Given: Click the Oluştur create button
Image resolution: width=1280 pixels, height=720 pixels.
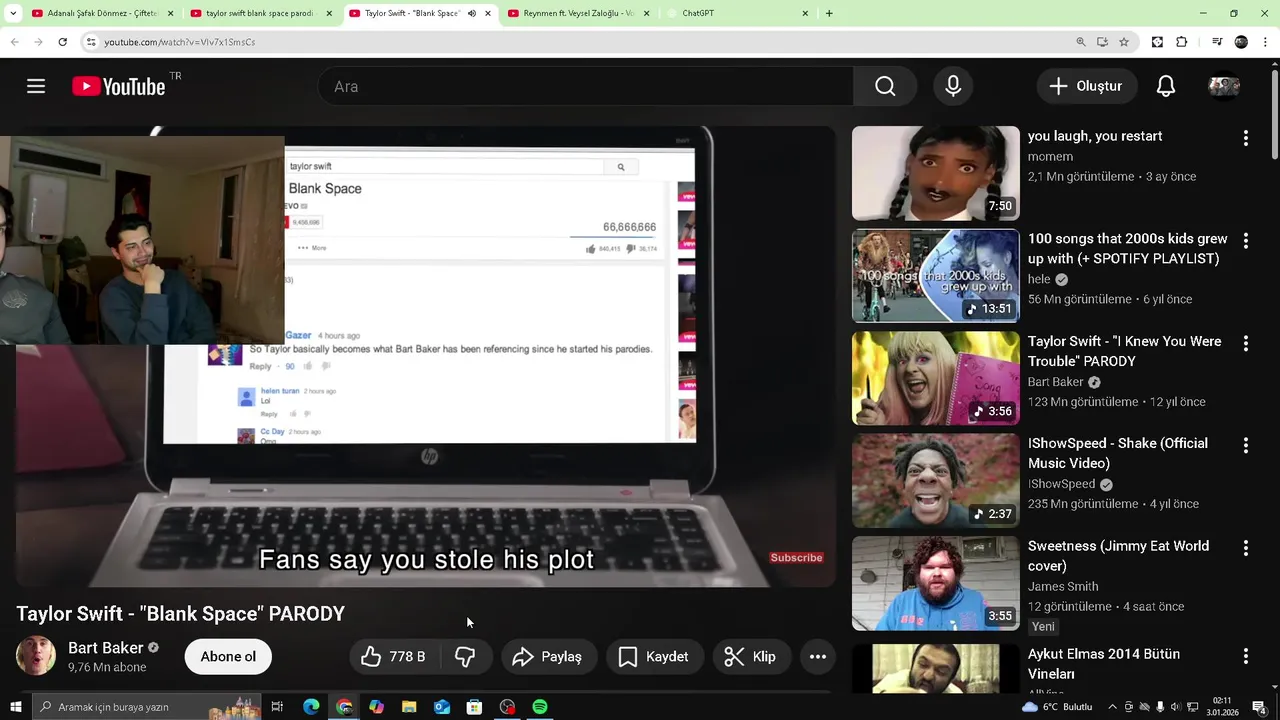Looking at the screenshot, I should [x=1086, y=86].
